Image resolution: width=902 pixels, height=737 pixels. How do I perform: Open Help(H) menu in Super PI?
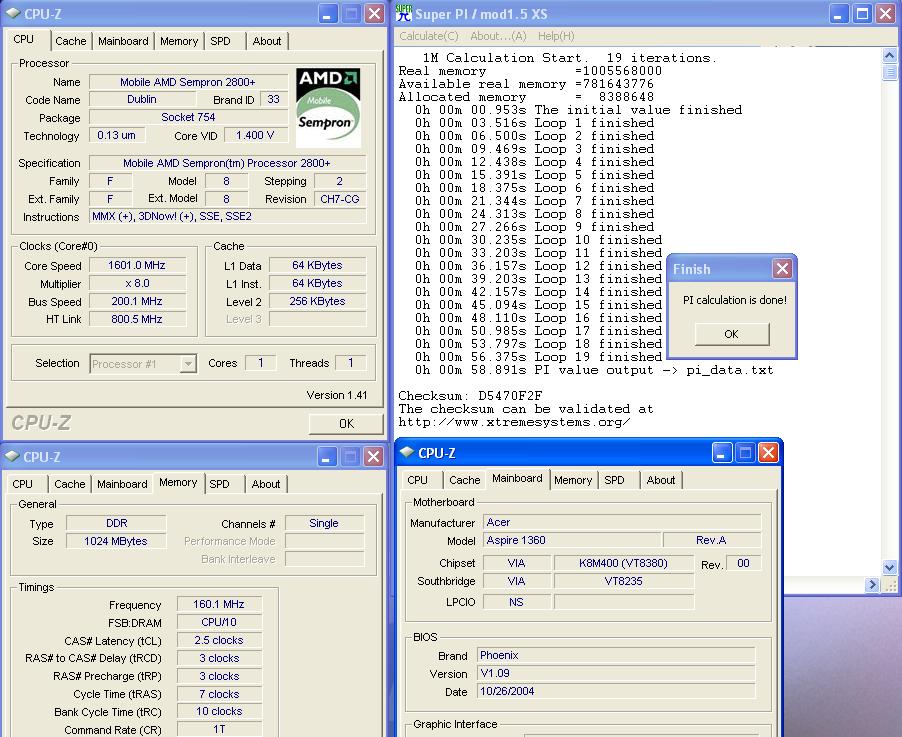tap(556, 36)
